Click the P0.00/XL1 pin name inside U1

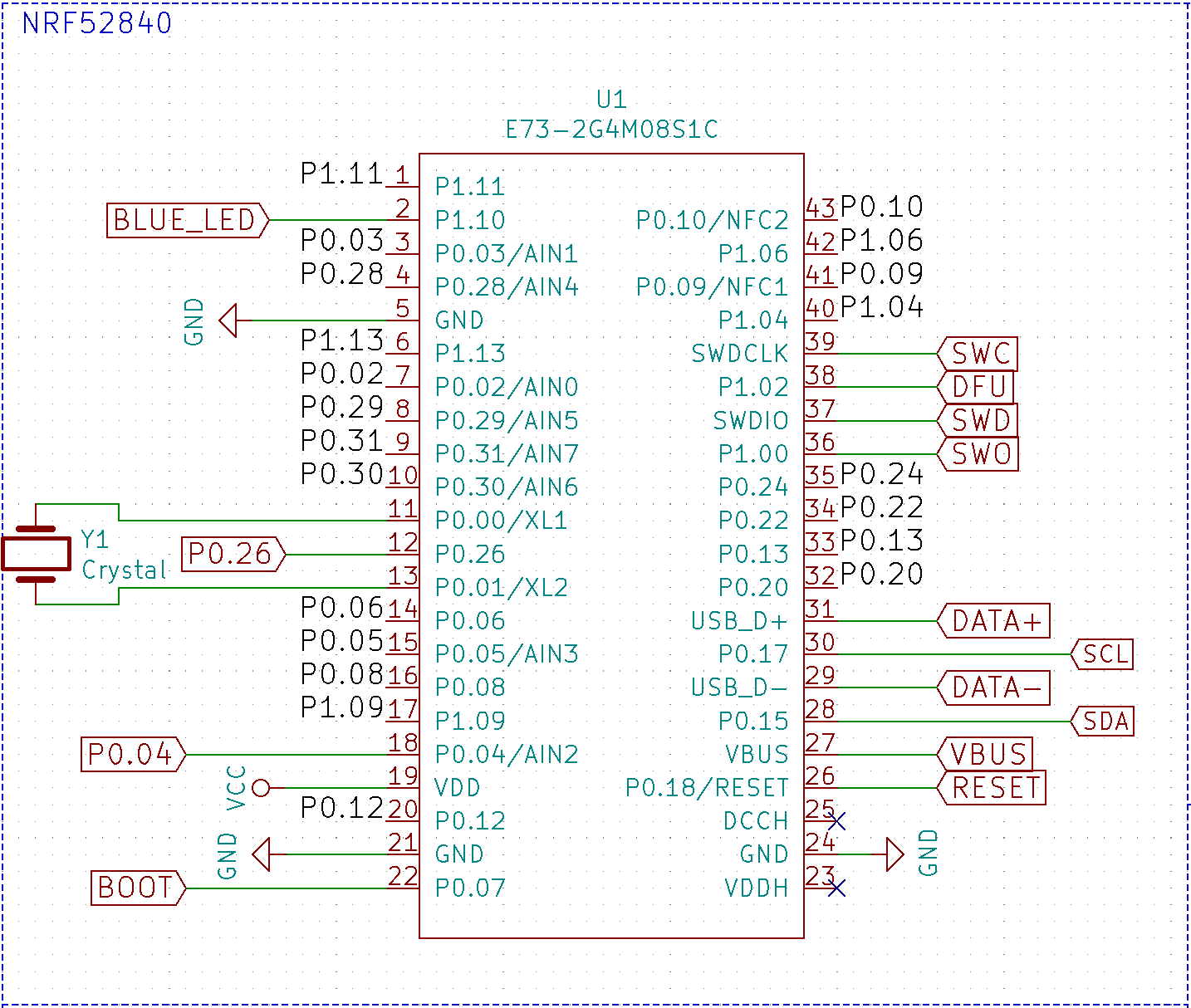(x=502, y=521)
